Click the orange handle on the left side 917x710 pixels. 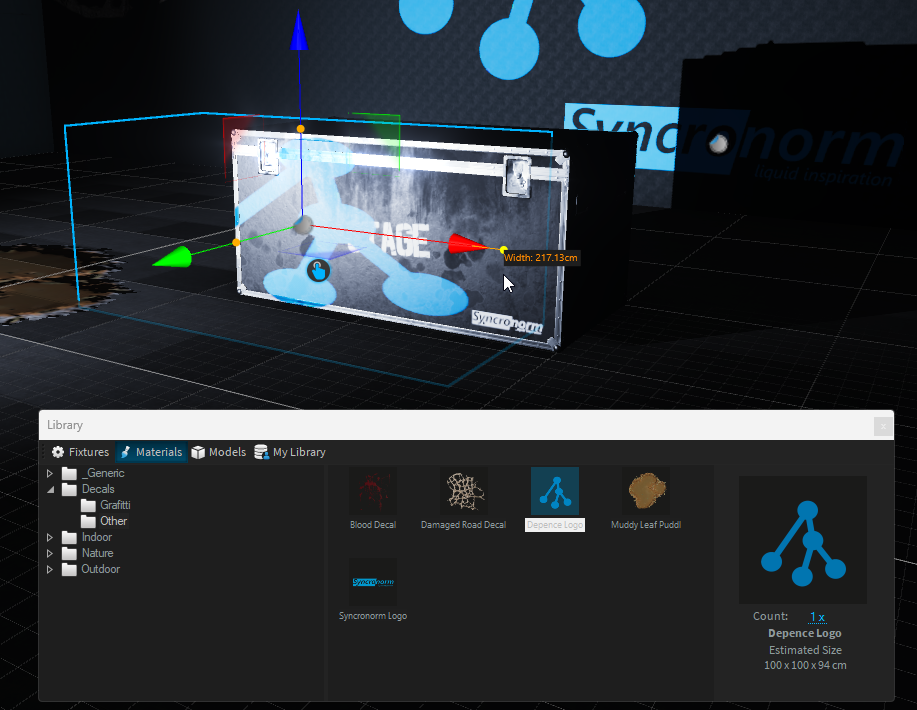point(236,242)
